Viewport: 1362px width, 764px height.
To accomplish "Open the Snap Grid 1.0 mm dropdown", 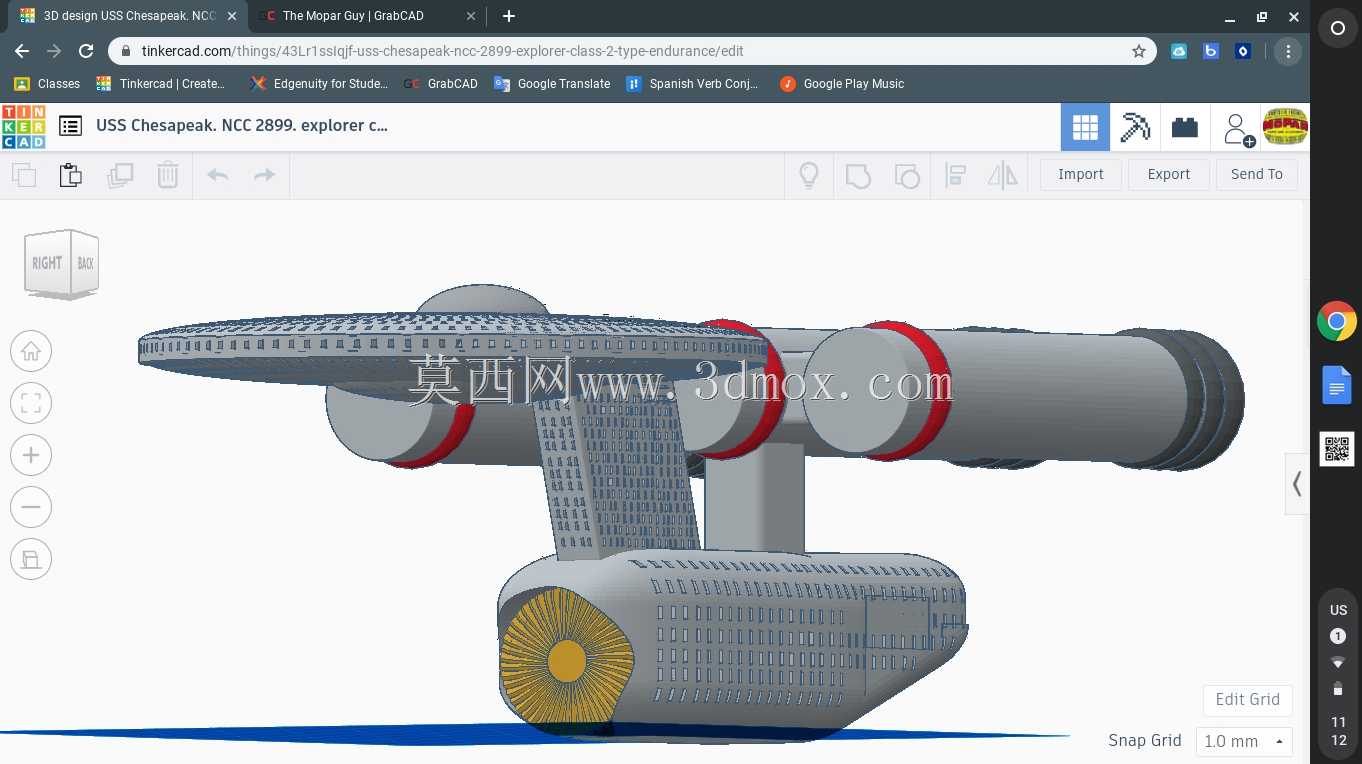I will coord(1245,741).
